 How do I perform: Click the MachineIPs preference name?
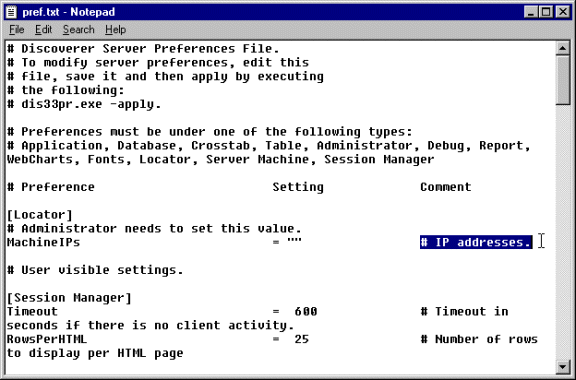(x=43, y=243)
